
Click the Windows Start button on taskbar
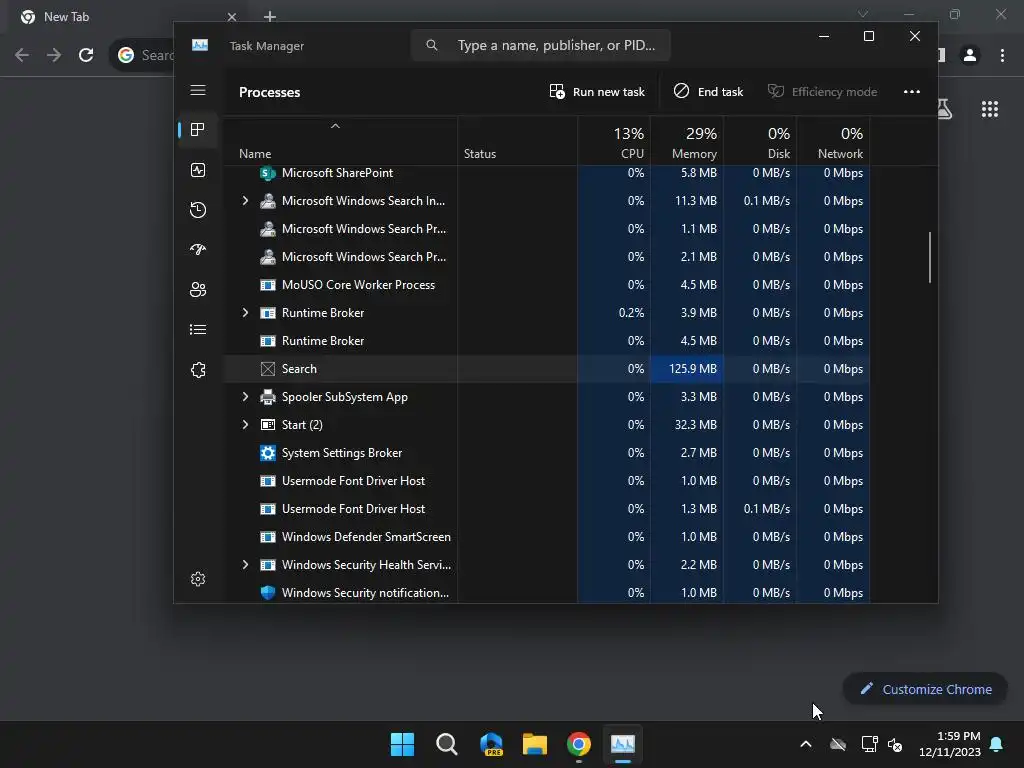point(402,744)
